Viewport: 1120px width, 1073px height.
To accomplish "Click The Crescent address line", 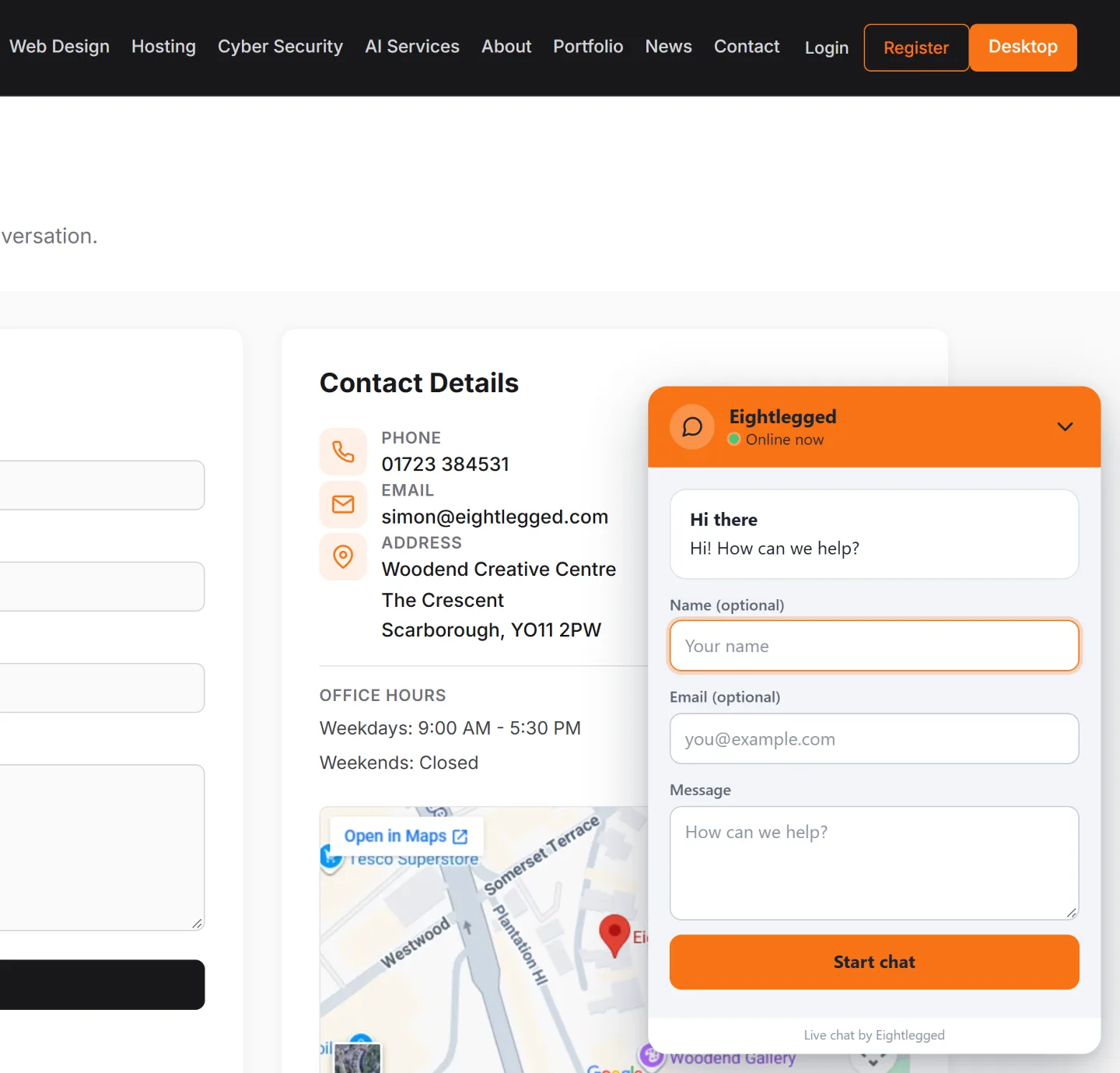I will (443, 601).
